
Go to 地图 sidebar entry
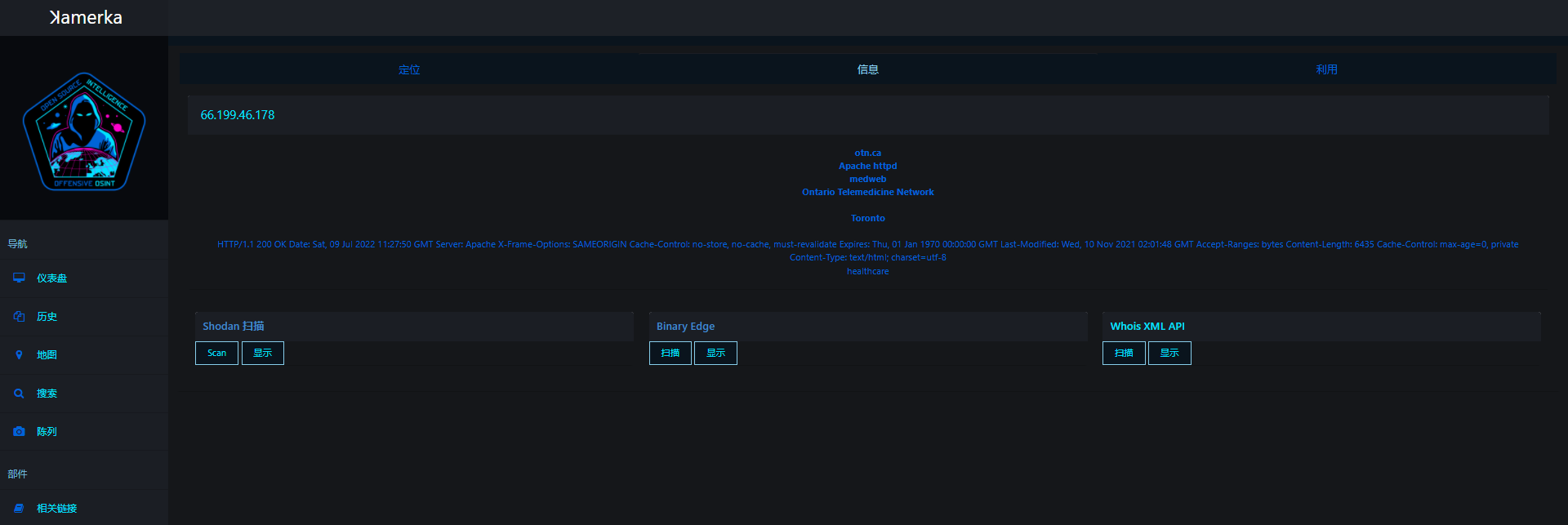(x=84, y=355)
